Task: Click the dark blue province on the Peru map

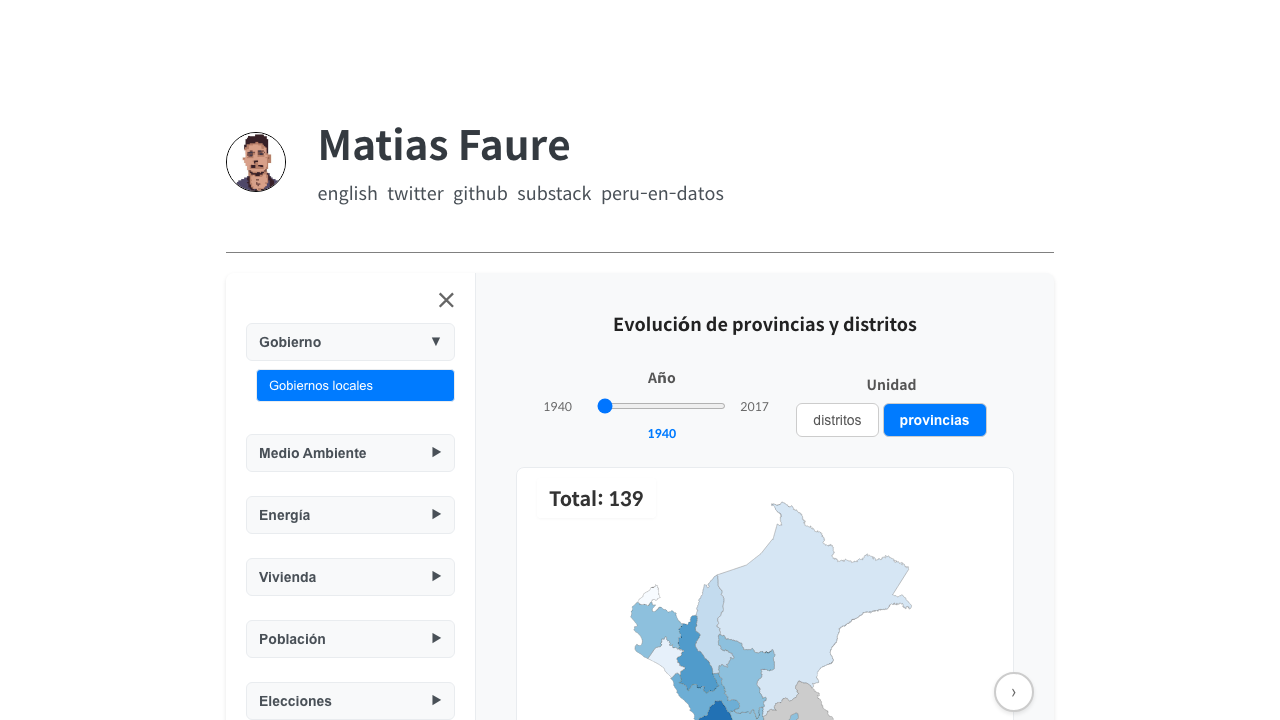Action: click(715, 712)
